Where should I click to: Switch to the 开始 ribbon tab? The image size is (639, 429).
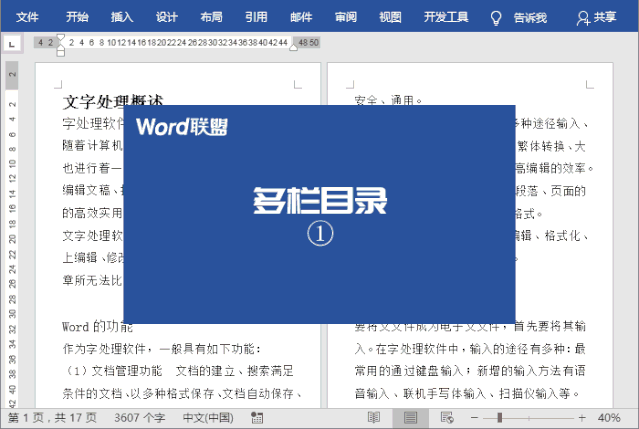(77, 17)
